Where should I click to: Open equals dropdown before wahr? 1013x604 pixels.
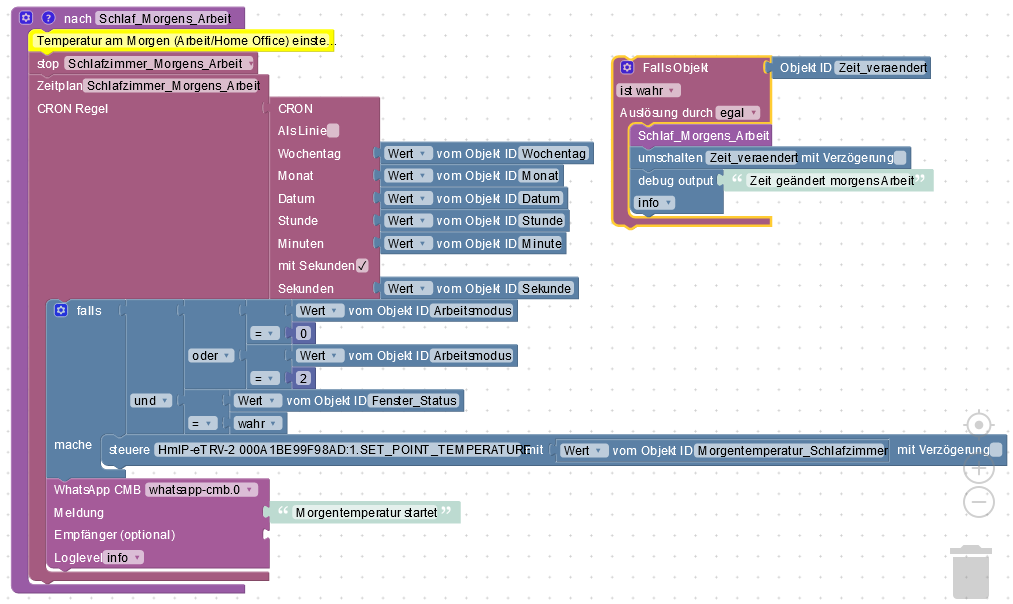point(202,424)
